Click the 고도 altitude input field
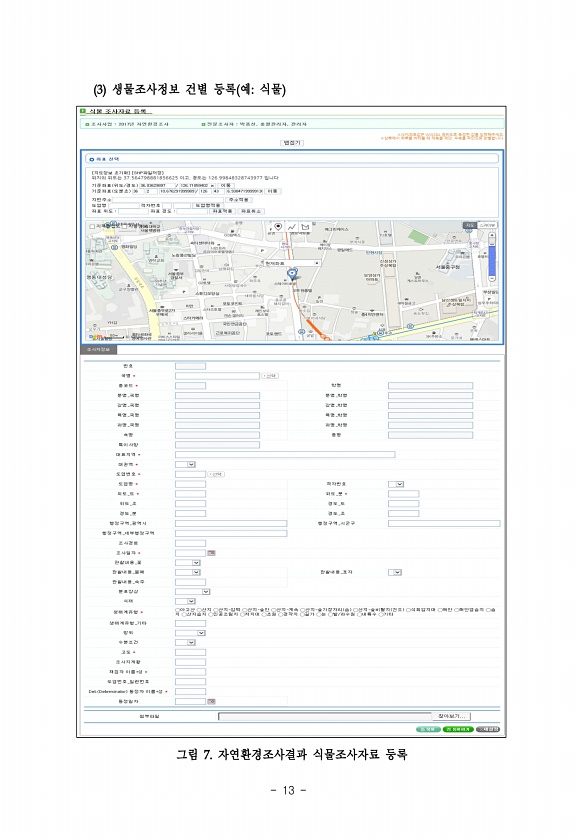Viewport: 576px width, 840px height. coord(190,652)
